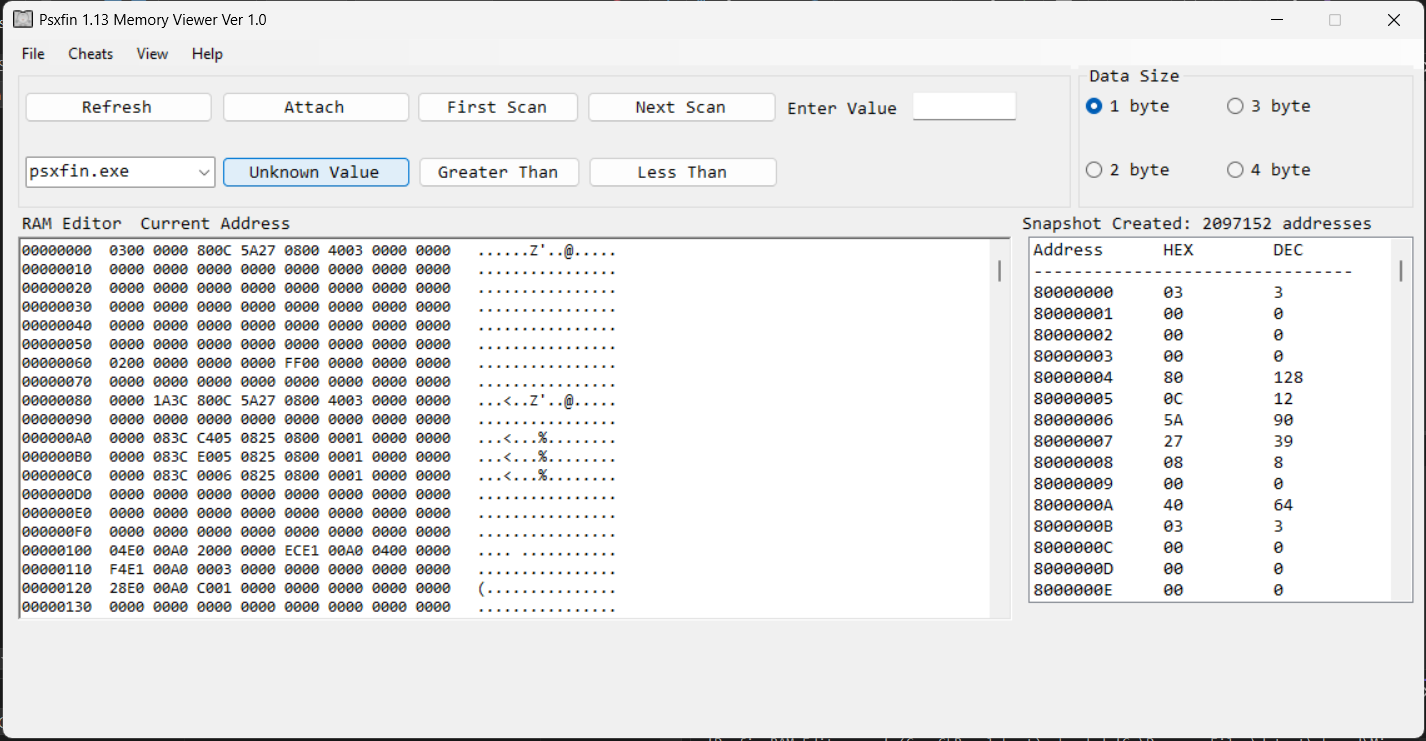The width and height of the screenshot is (1426, 741).
Task: Select snapshot address 8000000B
Action: [x=1073, y=526]
